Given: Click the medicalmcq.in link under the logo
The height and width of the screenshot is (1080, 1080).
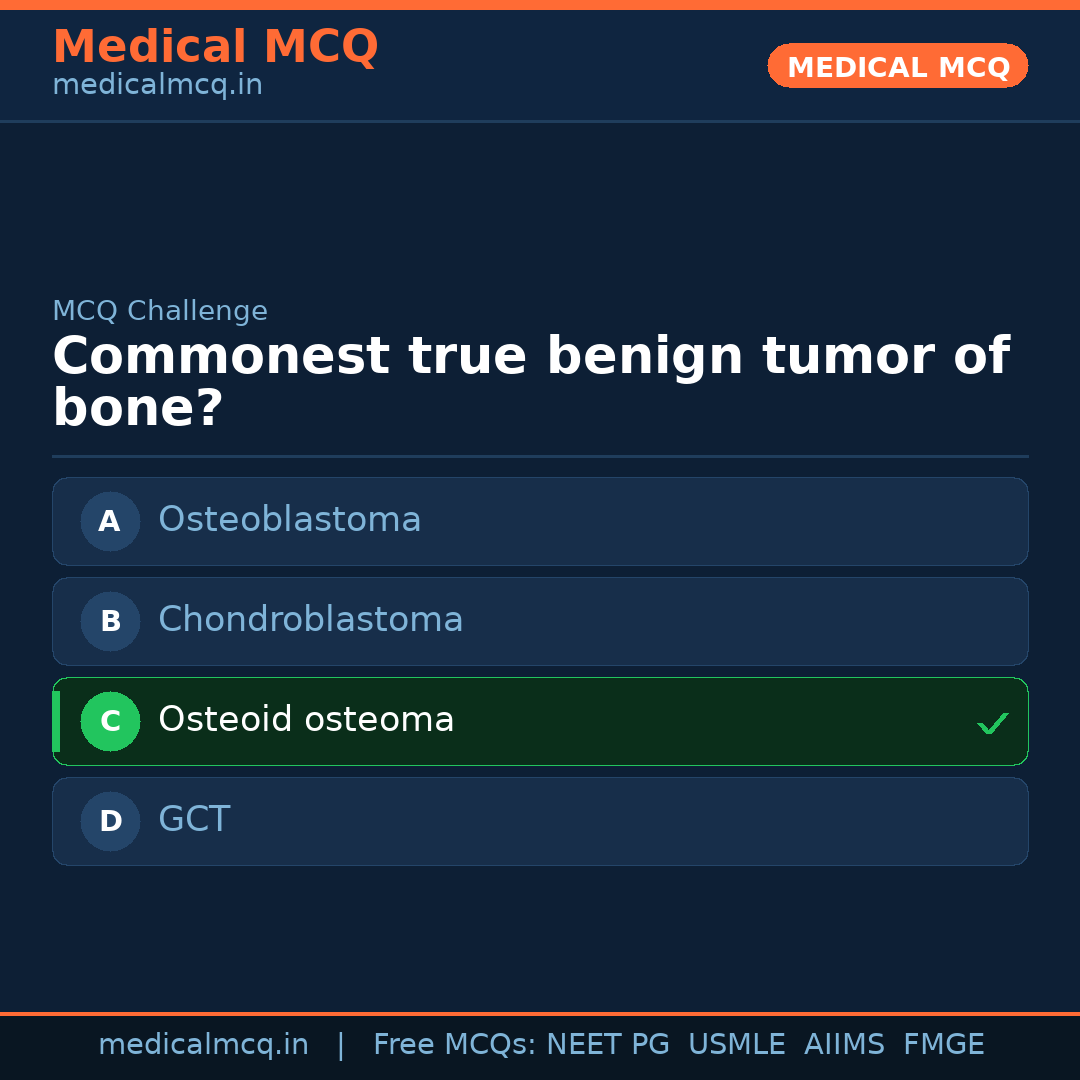Looking at the screenshot, I should tap(157, 85).
